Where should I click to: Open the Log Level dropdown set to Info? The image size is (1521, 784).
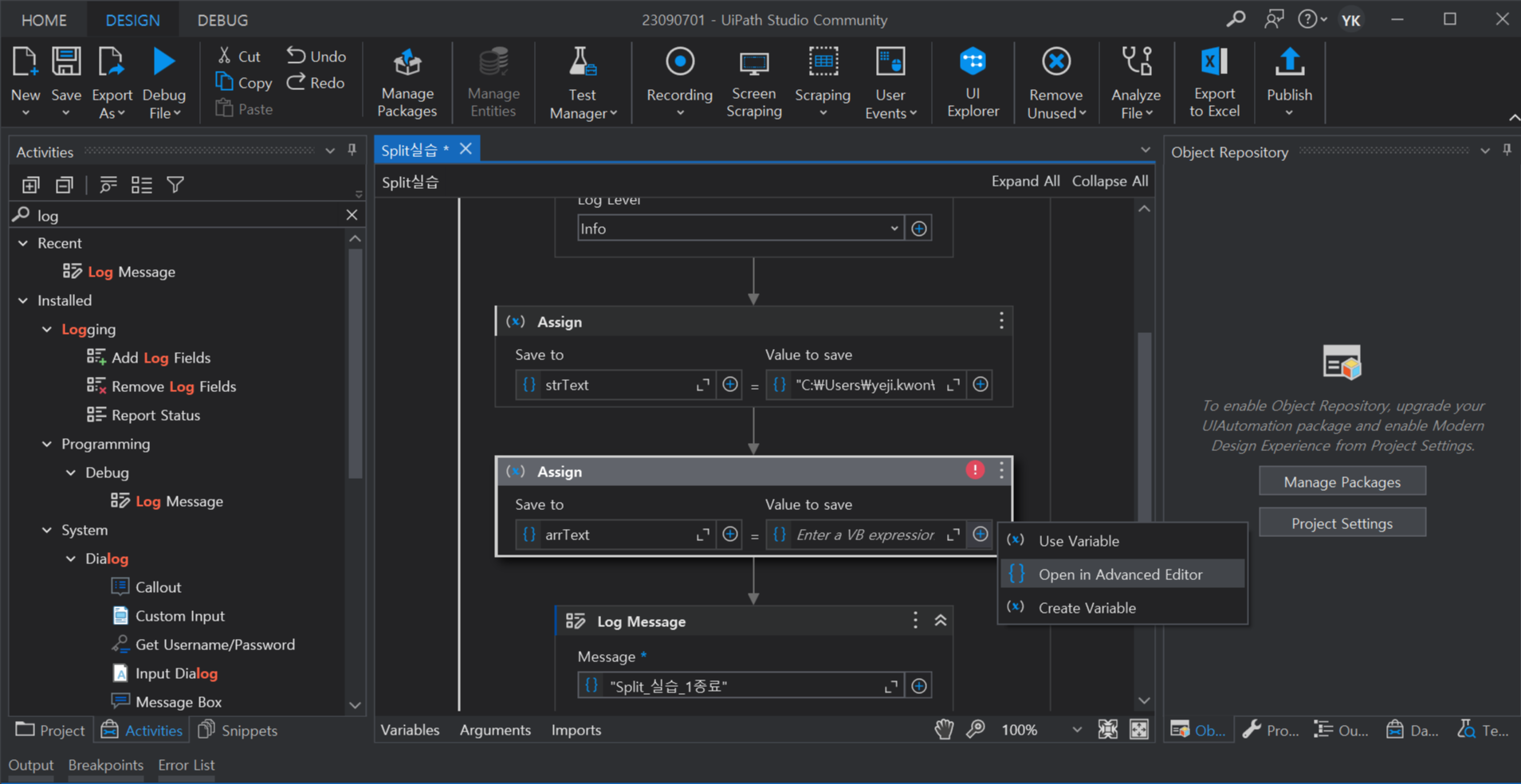click(x=740, y=229)
